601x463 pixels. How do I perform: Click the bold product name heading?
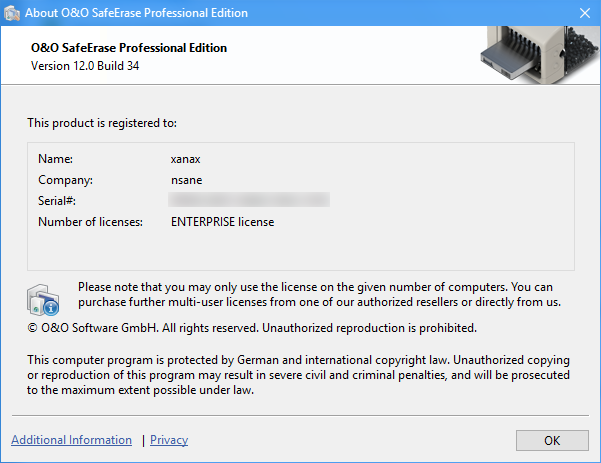point(129,48)
